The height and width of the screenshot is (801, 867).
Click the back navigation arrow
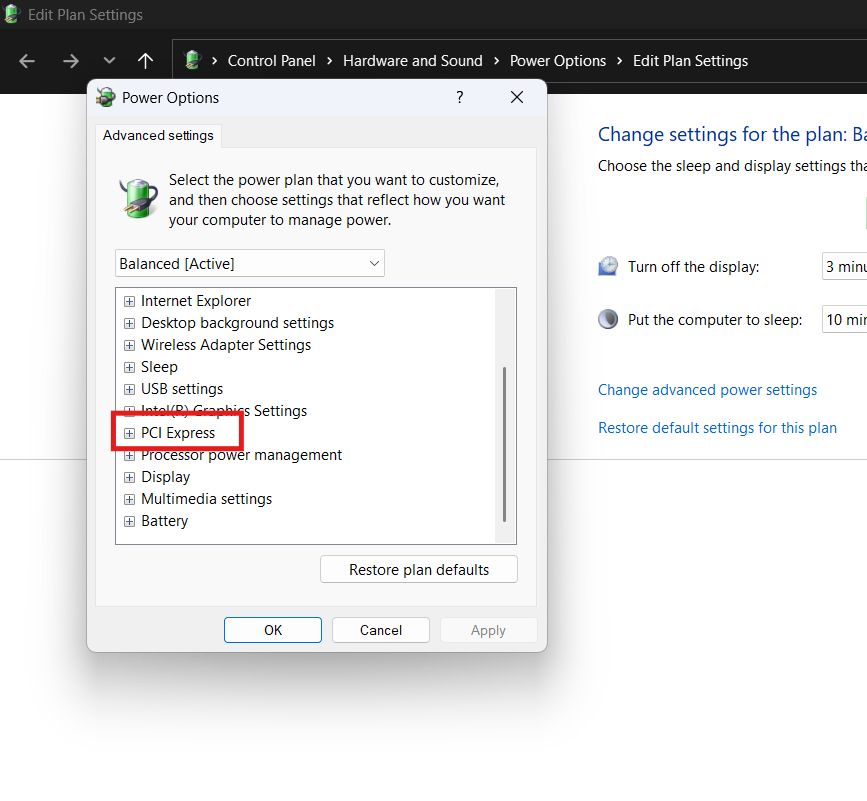click(x=27, y=61)
